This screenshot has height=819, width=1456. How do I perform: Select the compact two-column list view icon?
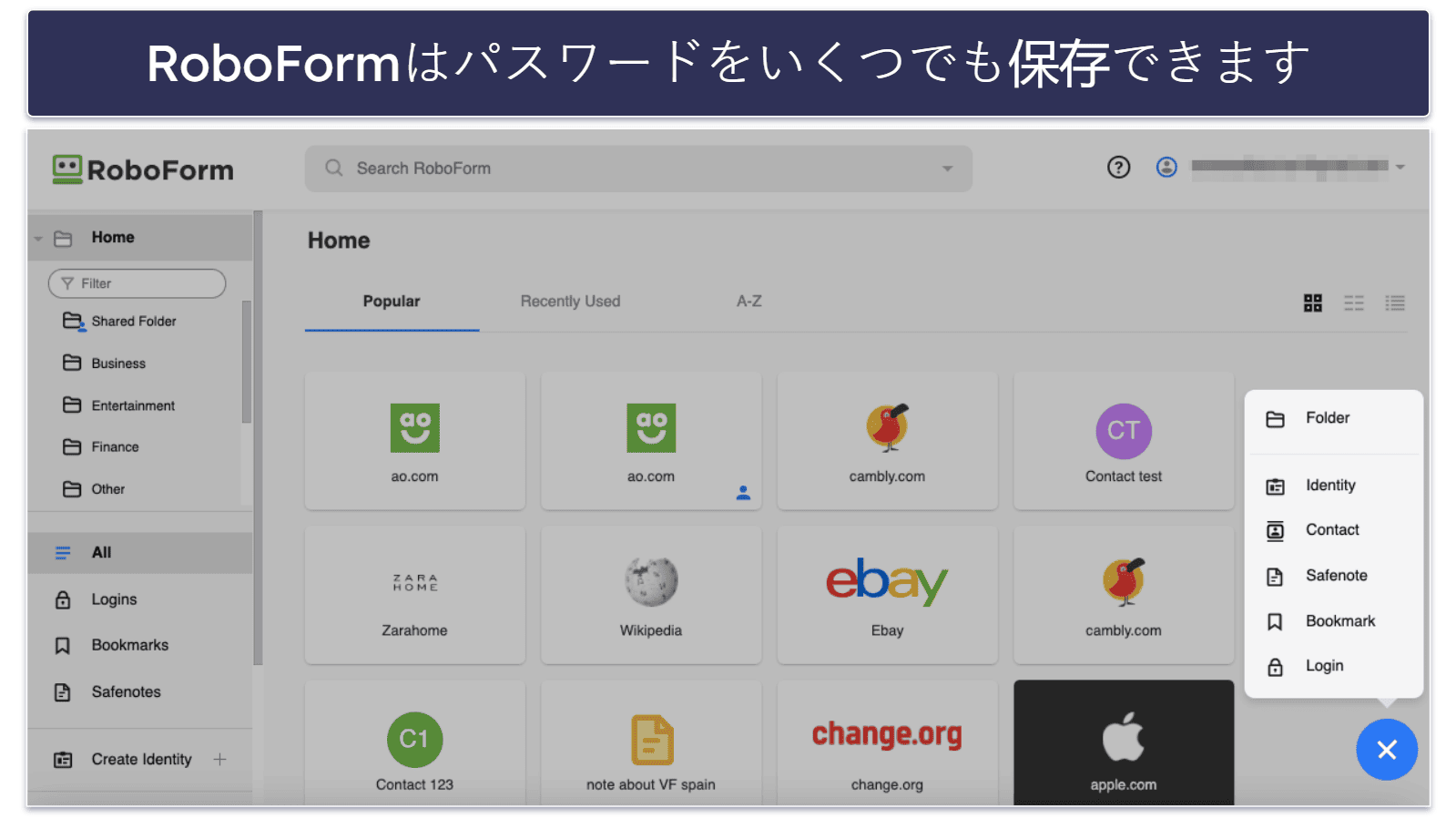point(1354,303)
